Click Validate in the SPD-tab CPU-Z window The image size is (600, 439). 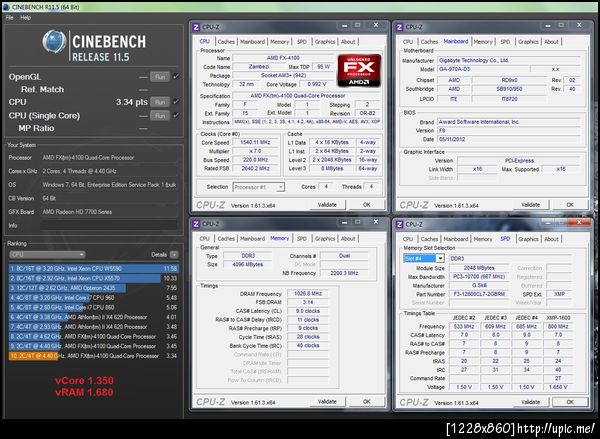[531, 402]
